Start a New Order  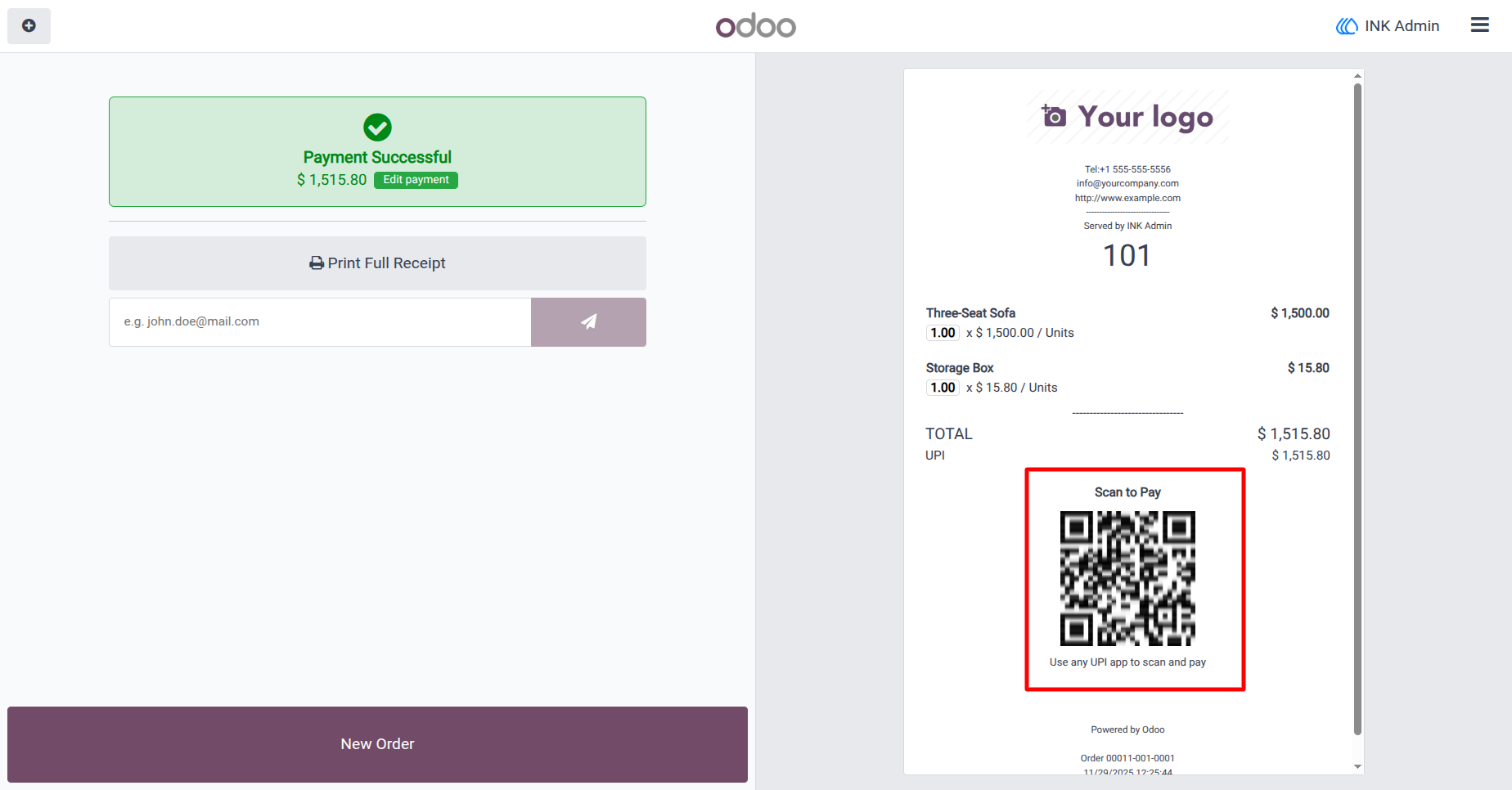[x=377, y=744]
